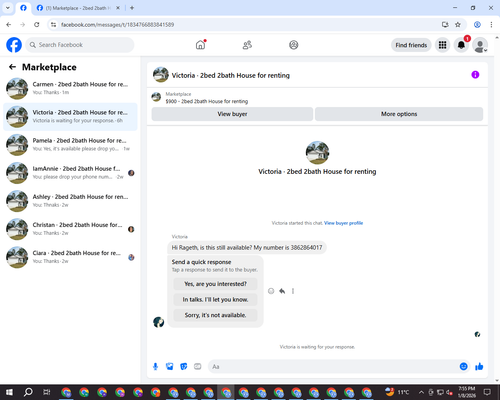The width and height of the screenshot is (500, 400).
Task: Attach a photo using the image icon
Action: (x=170, y=367)
